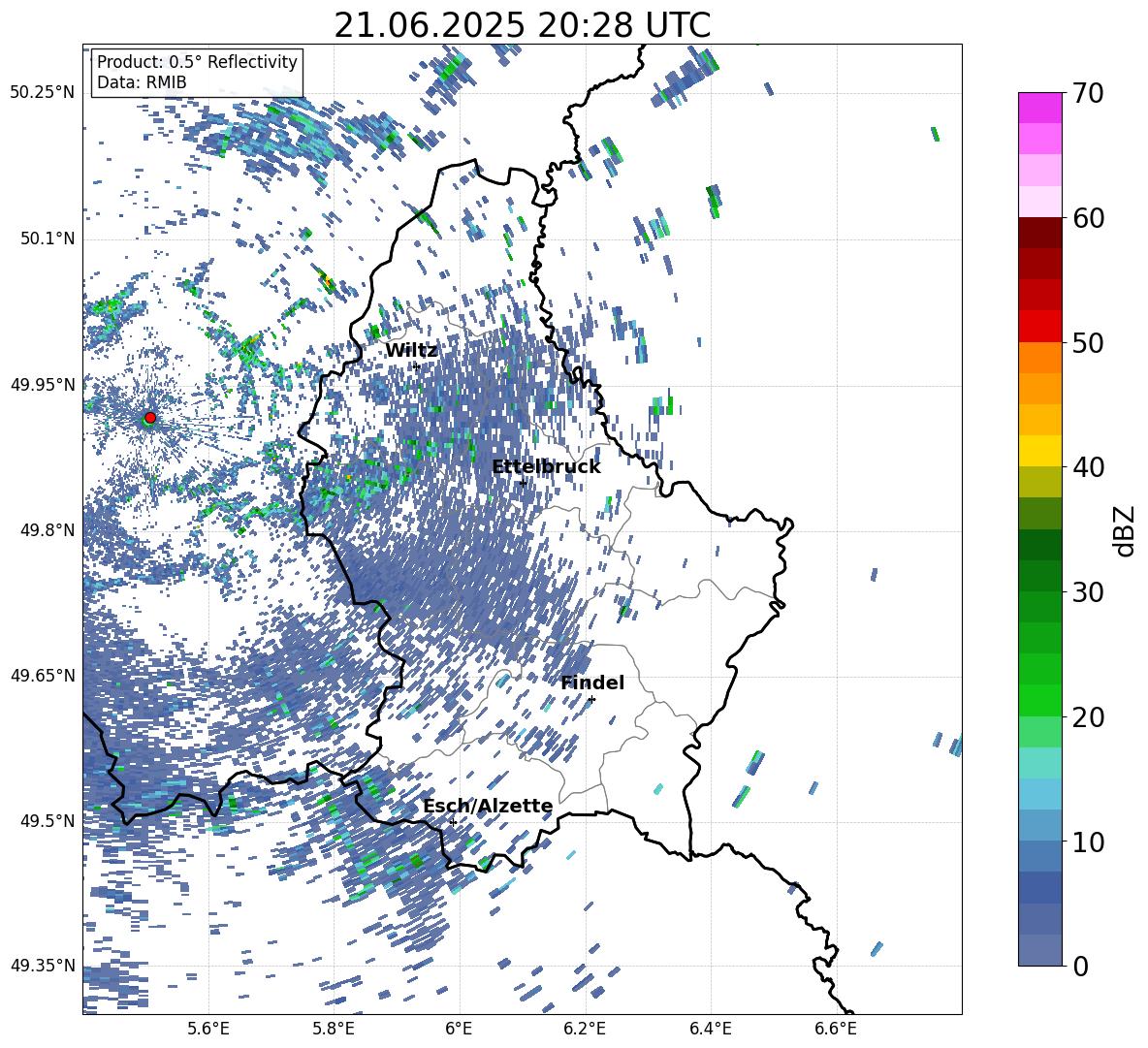Click the 49.8°N latitude label

coord(47,530)
